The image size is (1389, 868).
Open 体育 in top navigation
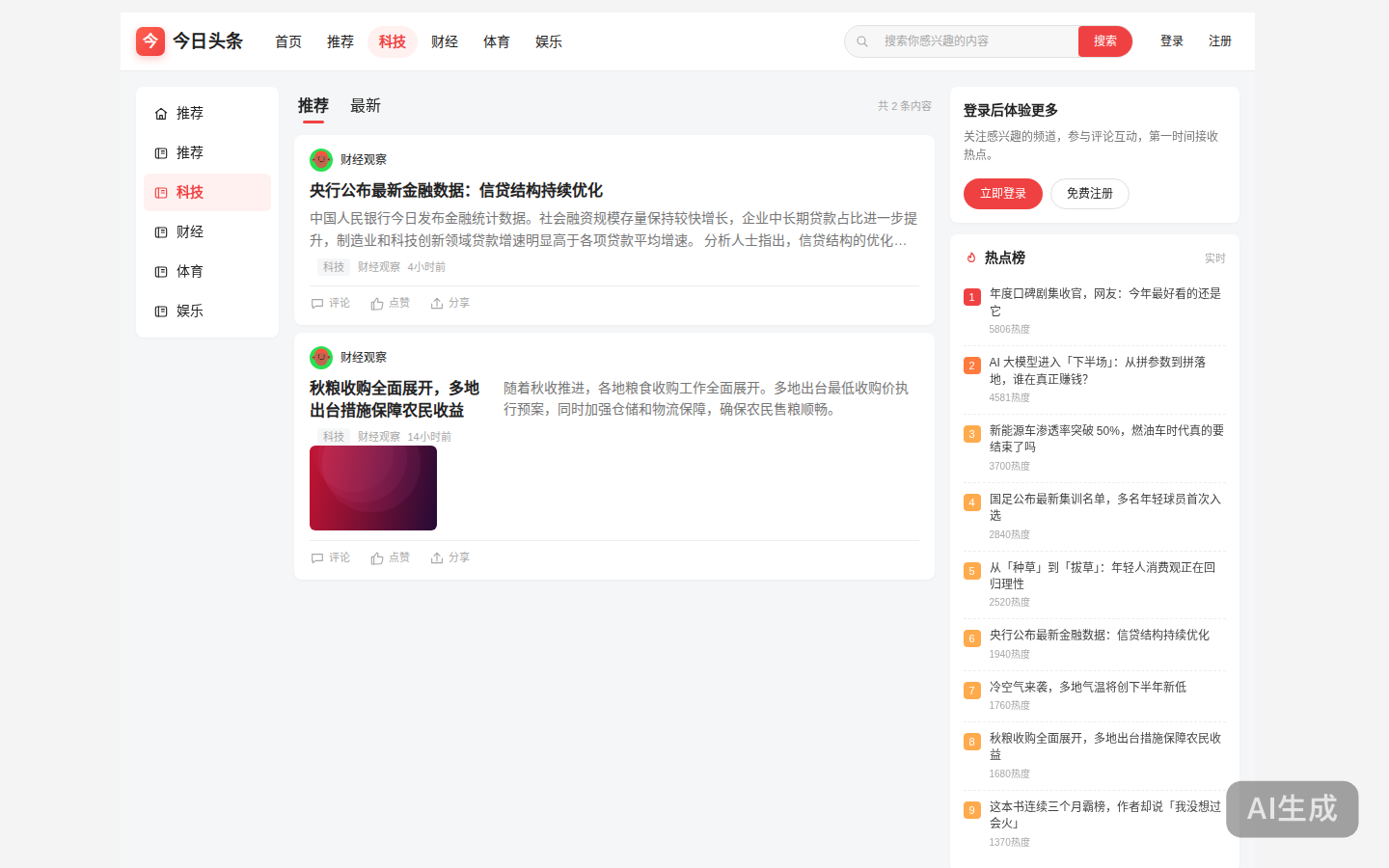tap(497, 41)
